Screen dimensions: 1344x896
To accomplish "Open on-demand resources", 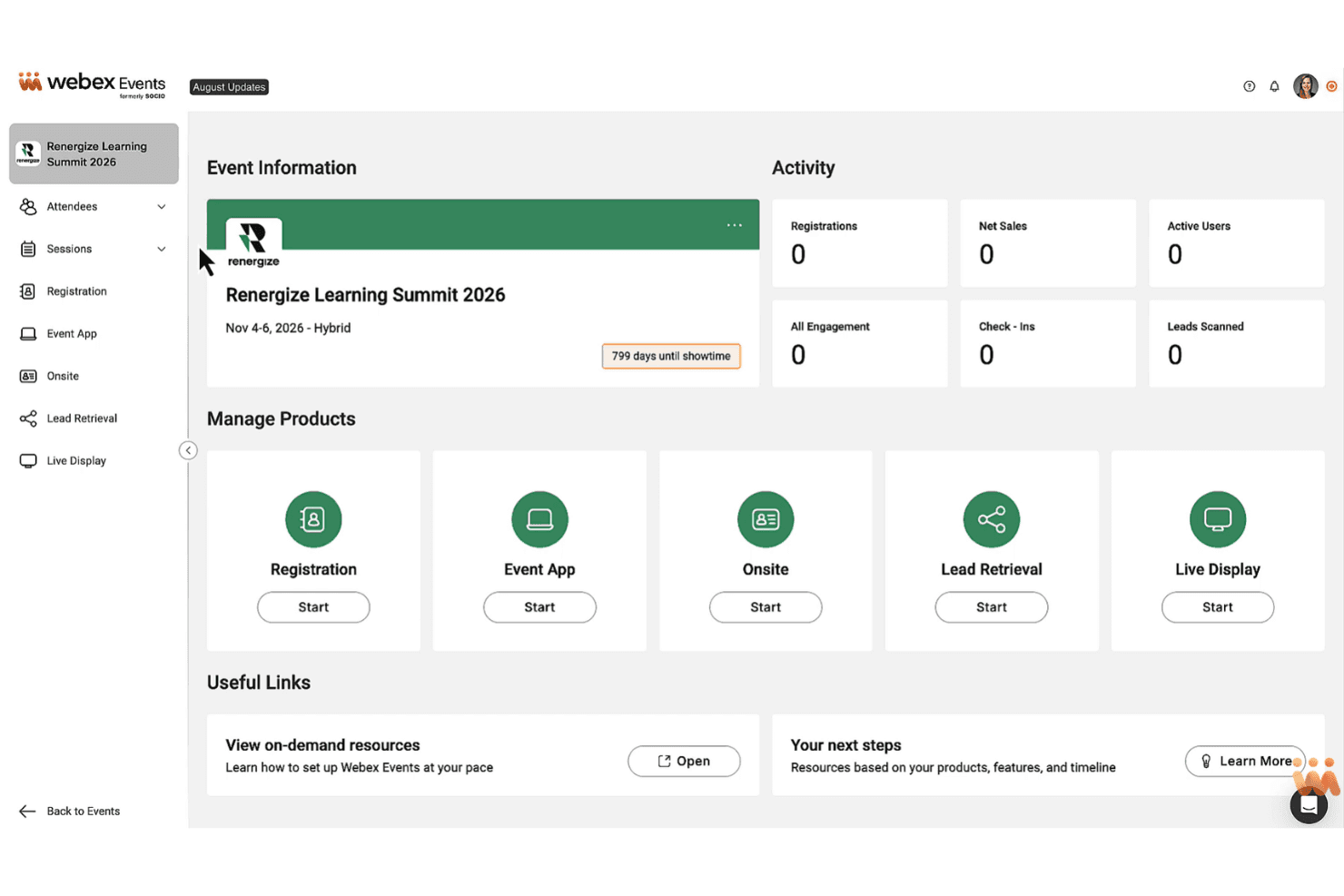I will [x=684, y=761].
